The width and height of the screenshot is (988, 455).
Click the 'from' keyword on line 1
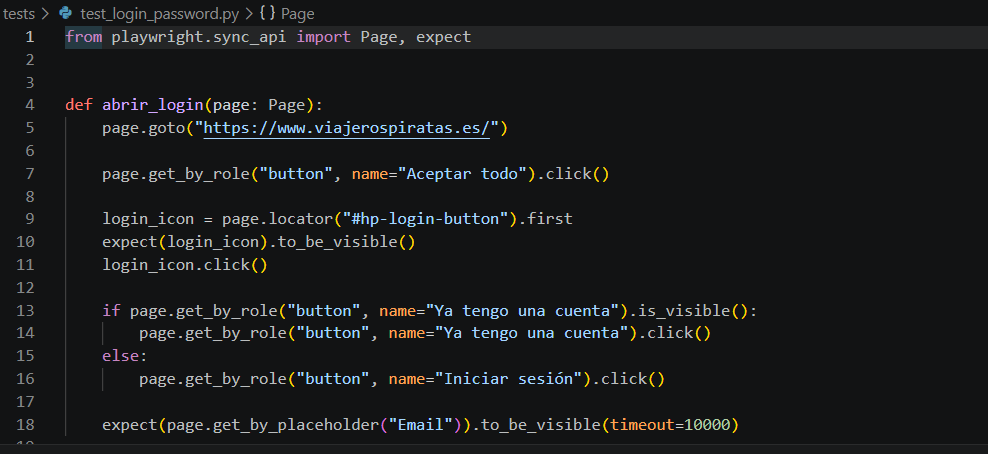83,37
